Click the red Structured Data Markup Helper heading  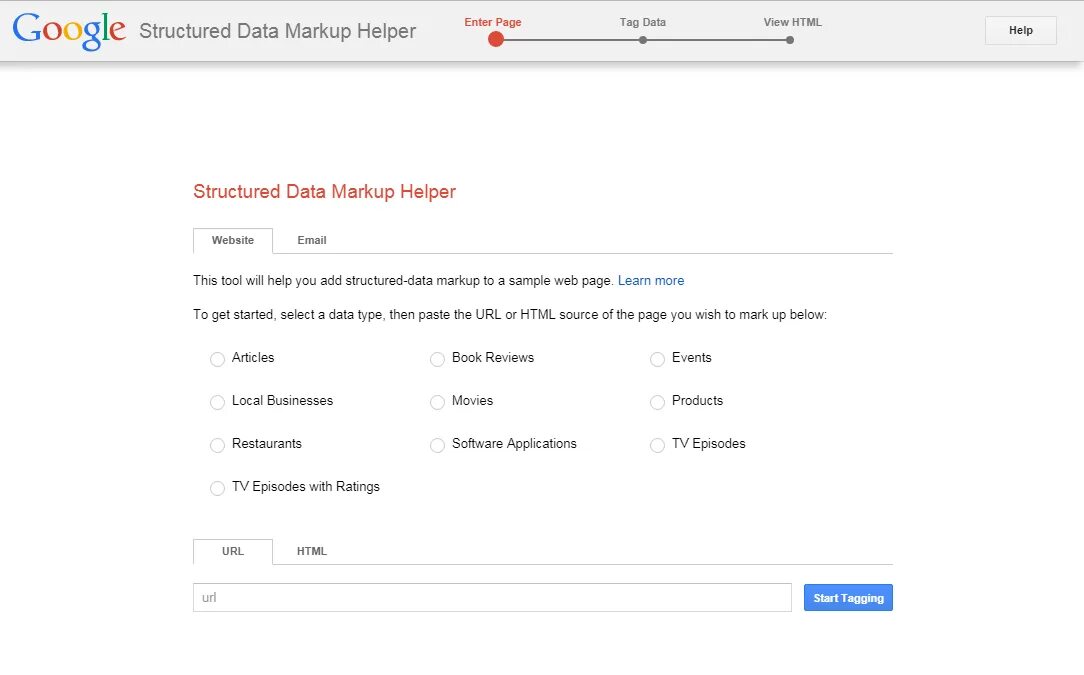pyautogui.click(x=324, y=192)
